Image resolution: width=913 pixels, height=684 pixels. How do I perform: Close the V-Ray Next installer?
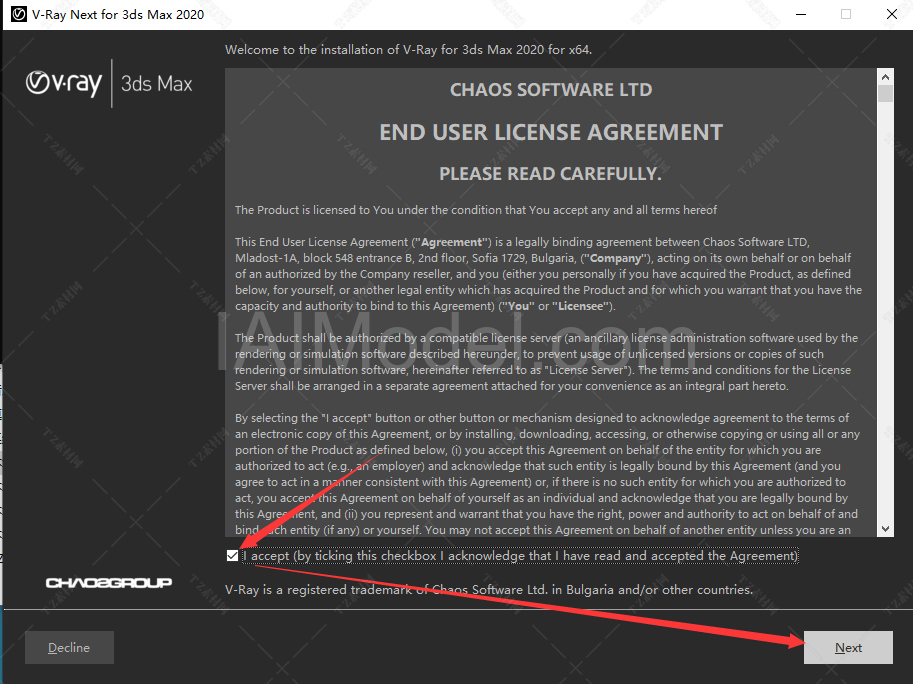pyautogui.click(x=891, y=14)
